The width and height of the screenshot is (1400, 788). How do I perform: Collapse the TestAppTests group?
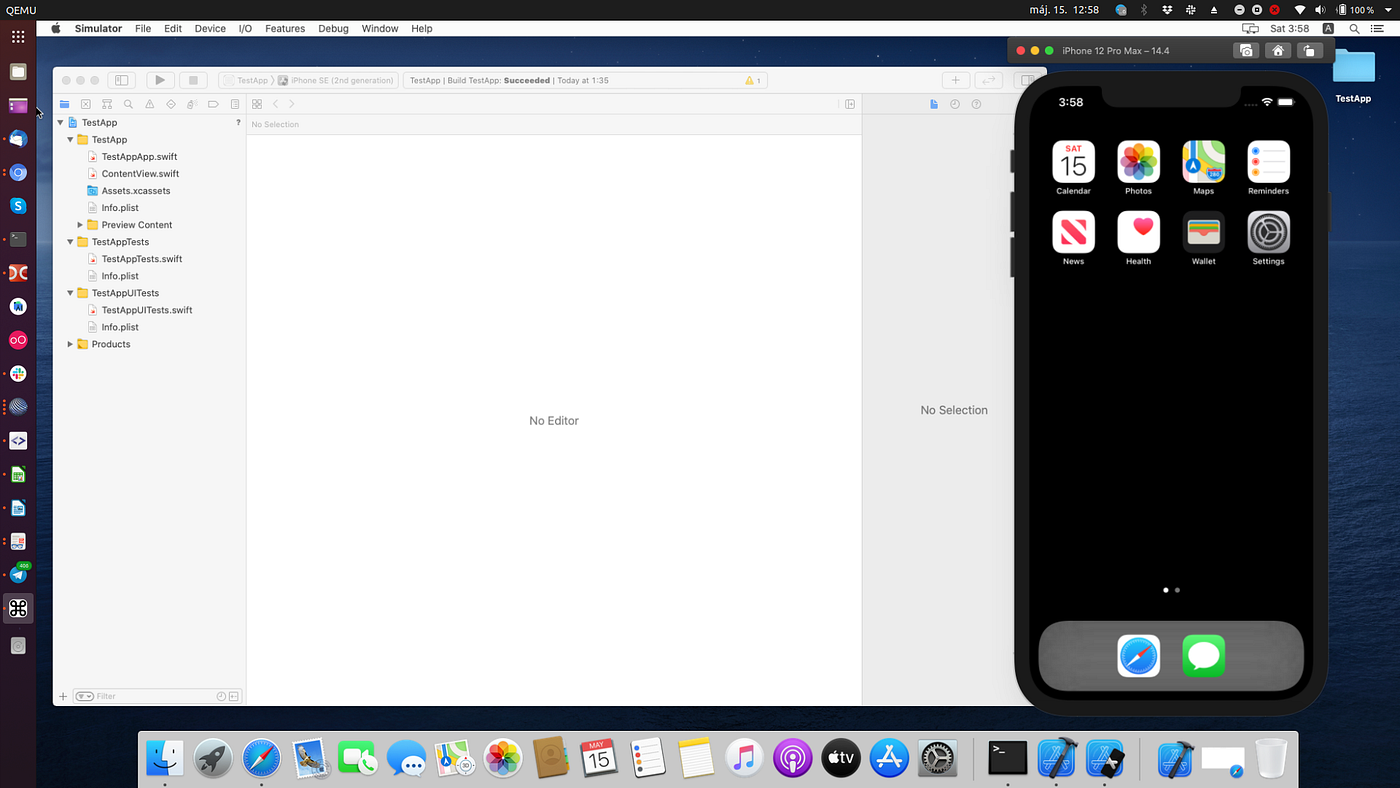point(69,241)
